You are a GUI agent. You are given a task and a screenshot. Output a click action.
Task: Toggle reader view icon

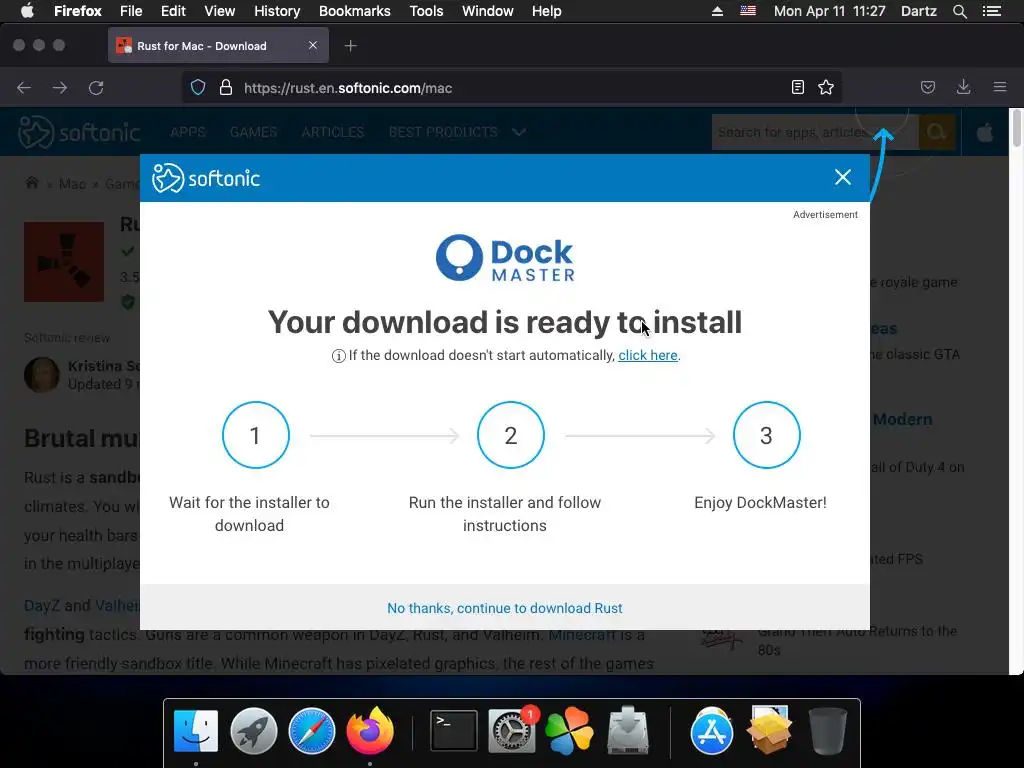tap(797, 88)
